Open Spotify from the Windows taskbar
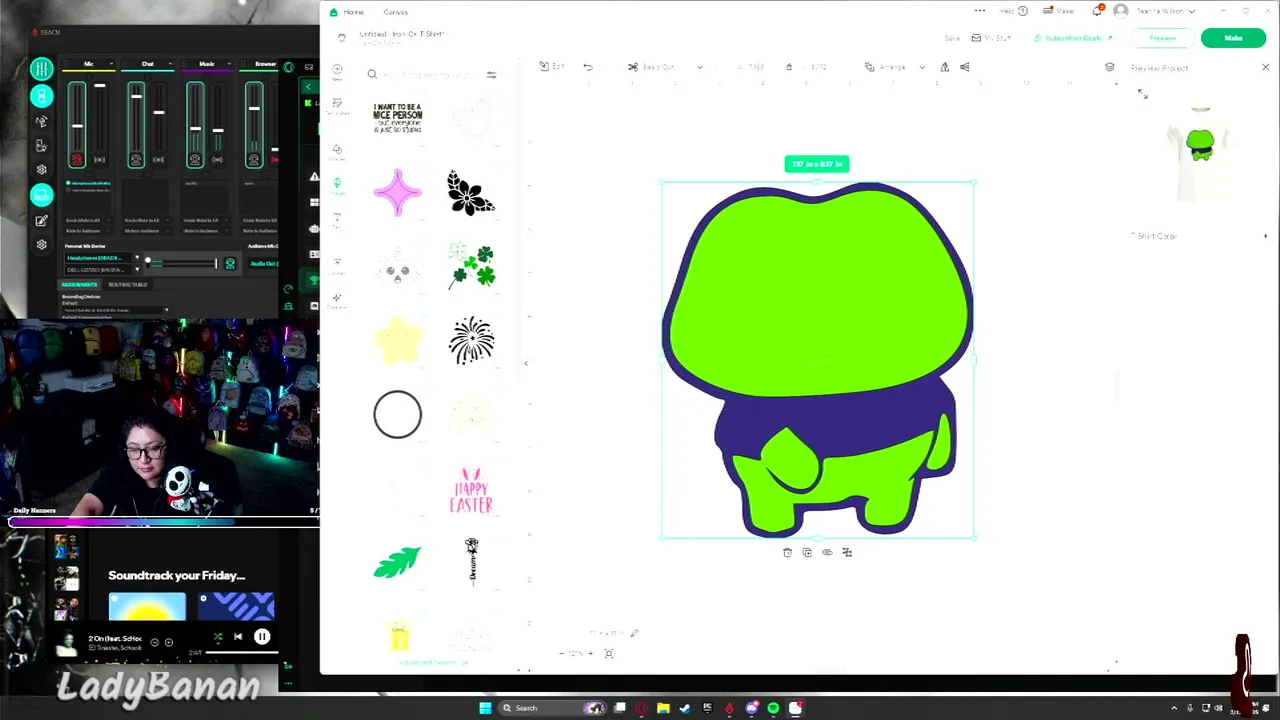Viewport: 1280px width, 720px height. coord(773,708)
